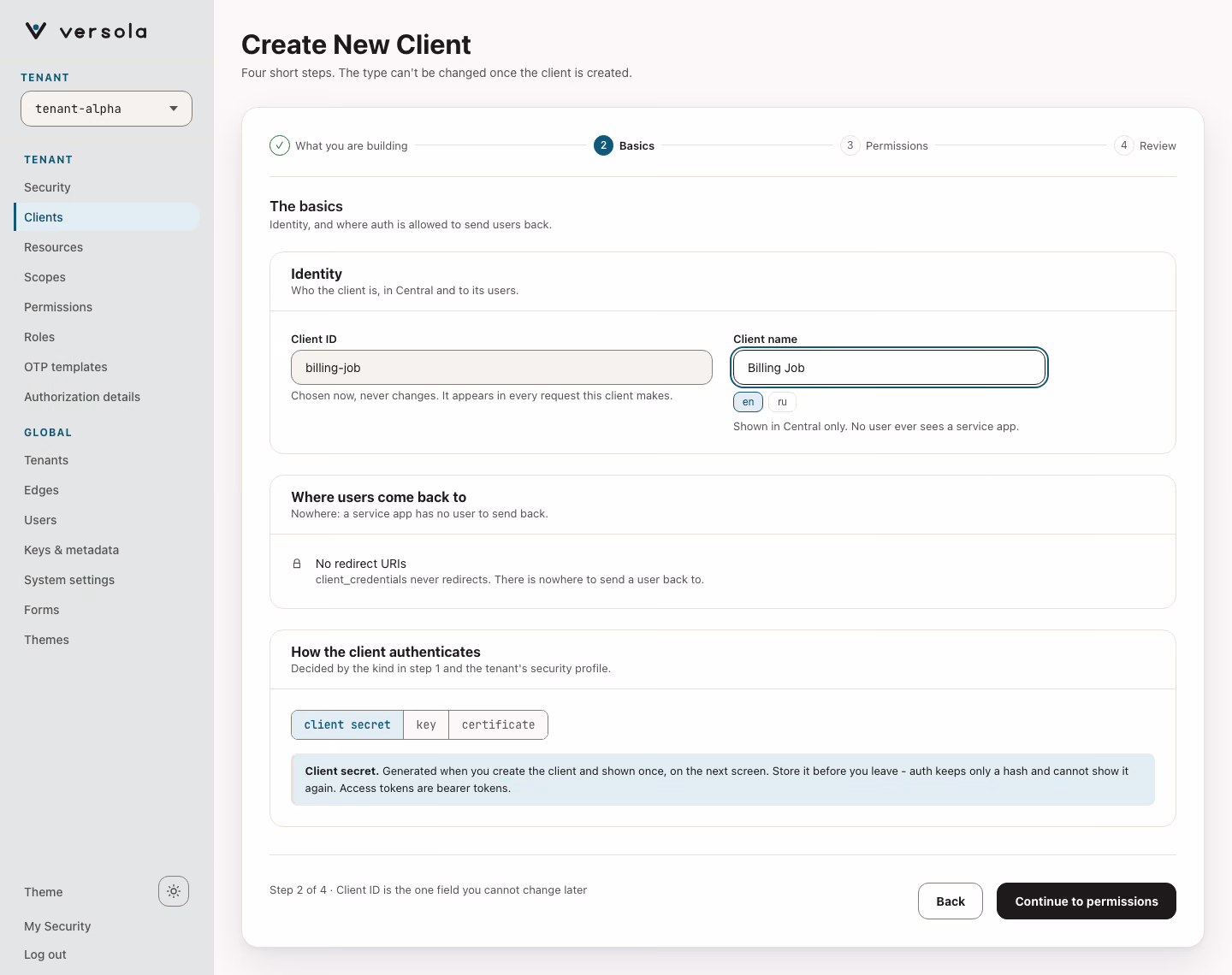Click Log out

(45, 954)
